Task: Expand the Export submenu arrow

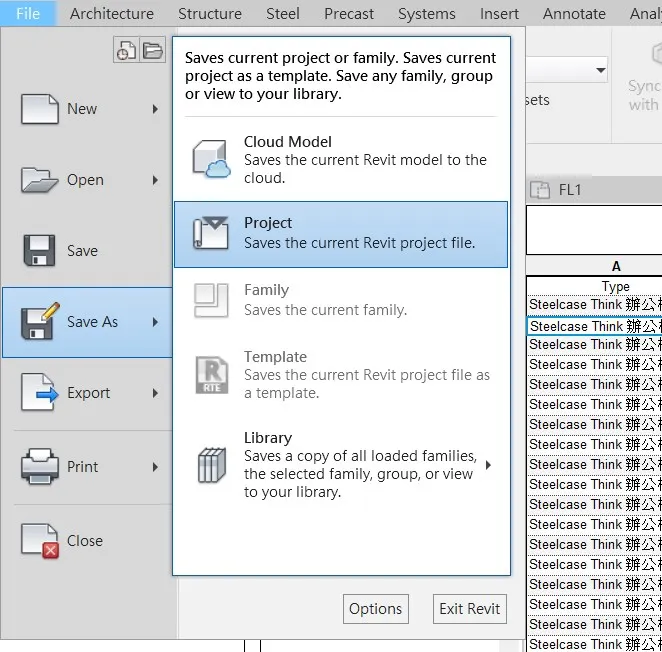Action: coord(155,393)
